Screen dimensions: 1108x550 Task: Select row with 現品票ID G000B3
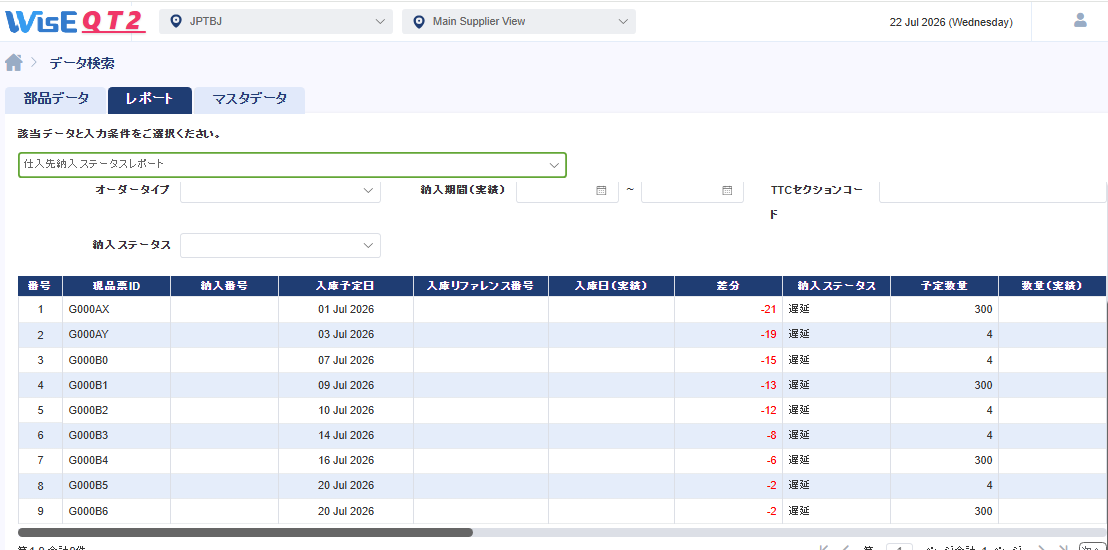click(x=562, y=435)
